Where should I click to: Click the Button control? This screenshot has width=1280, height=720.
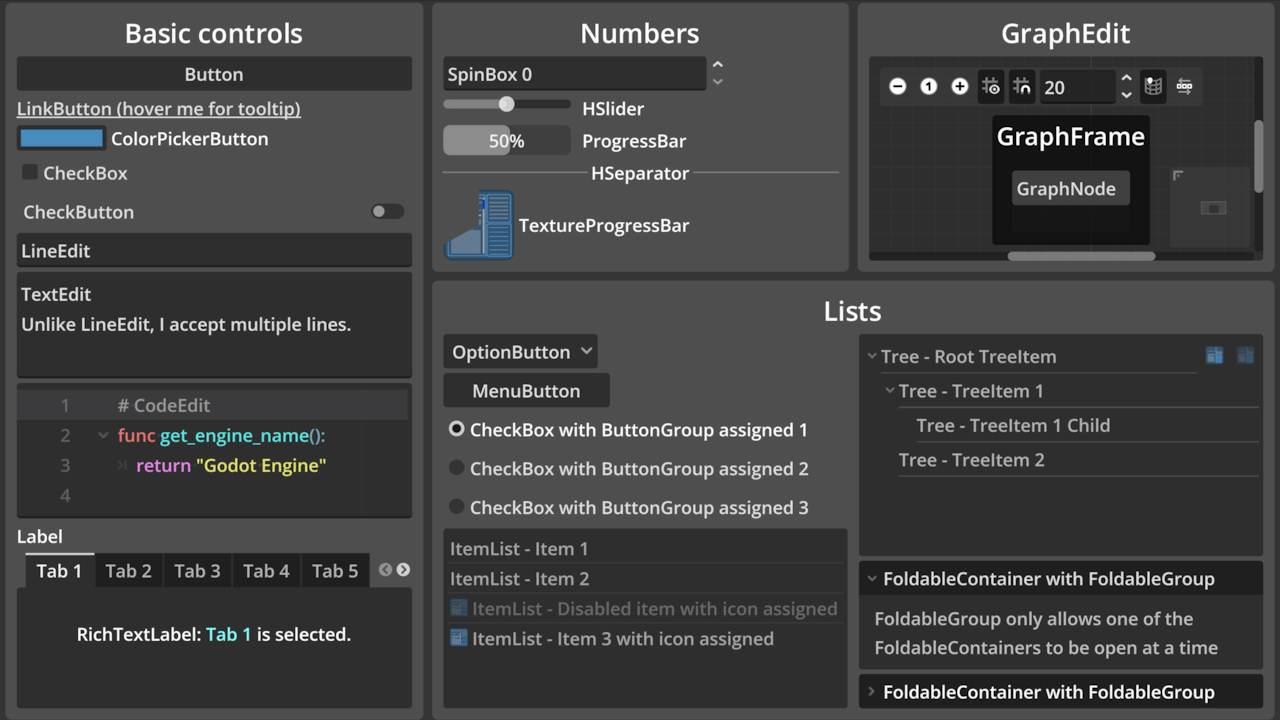click(x=214, y=74)
